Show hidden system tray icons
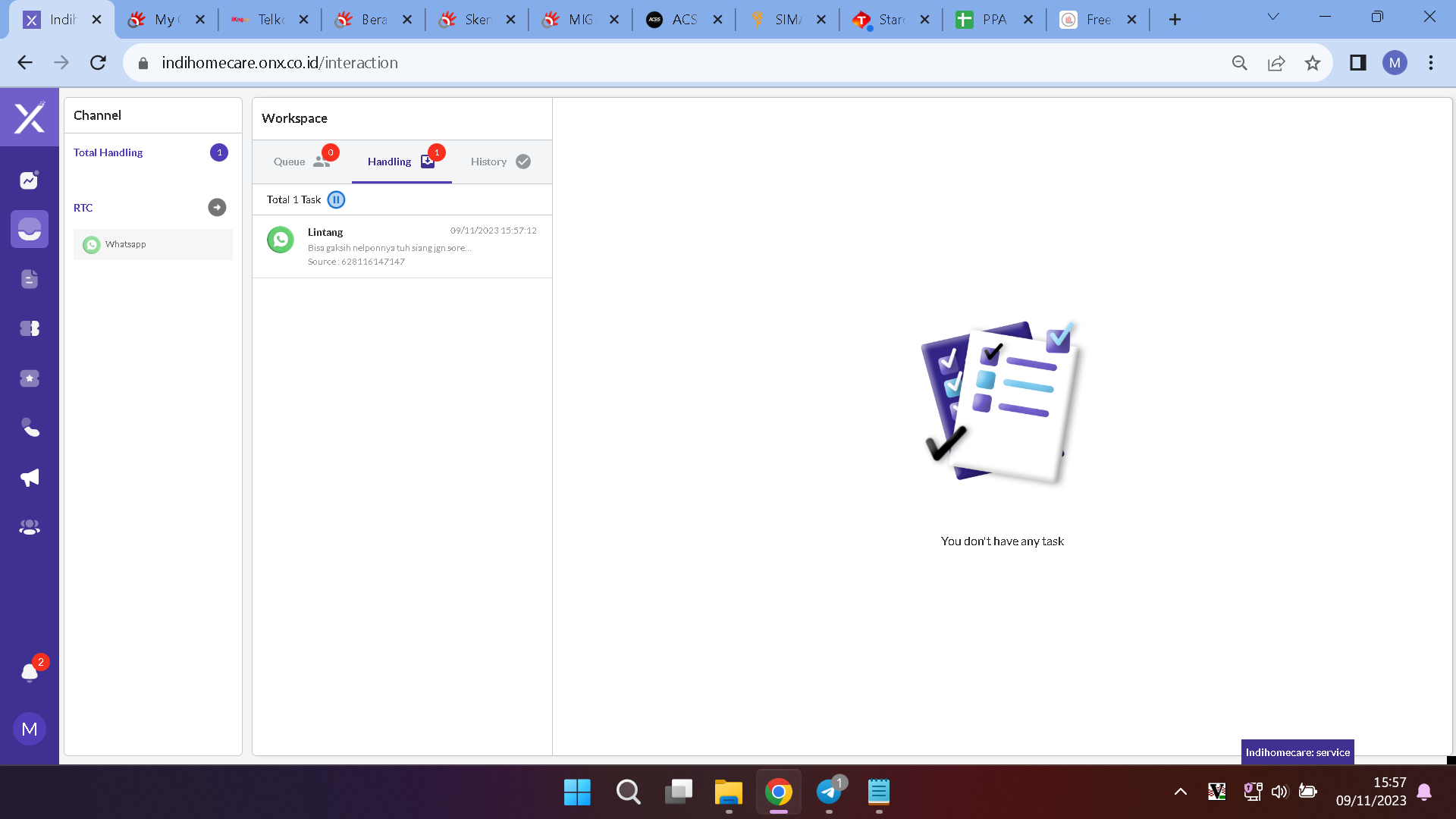The height and width of the screenshot is (819, 1456). [1180, 792]
